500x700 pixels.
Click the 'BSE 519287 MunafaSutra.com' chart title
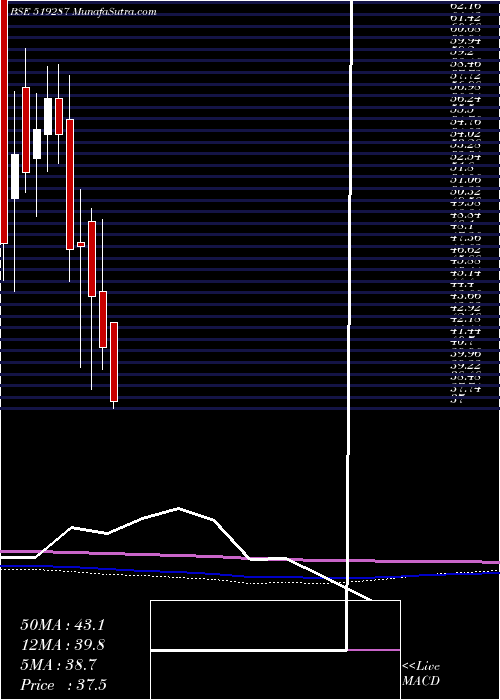point(83,12)
